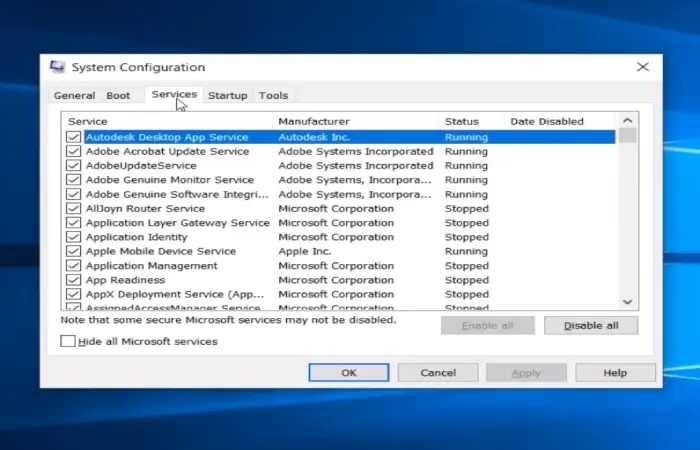This screenshot has height=450, width=700.
Task: Select the AdobeUpdateService row name
Action: click(x=141, y=166)
